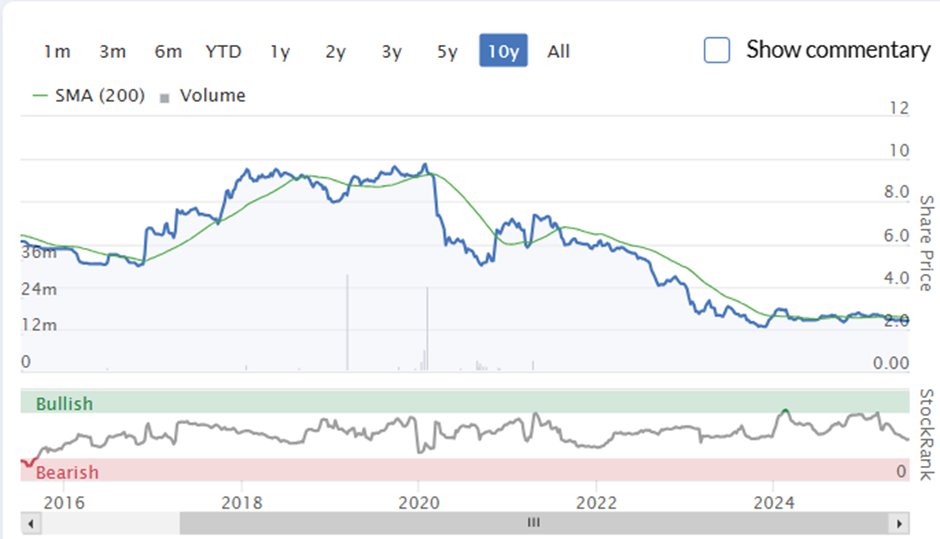Click the Bullish zone band
940x539 pixels.
pyautogui.click(x=465, y=401)
